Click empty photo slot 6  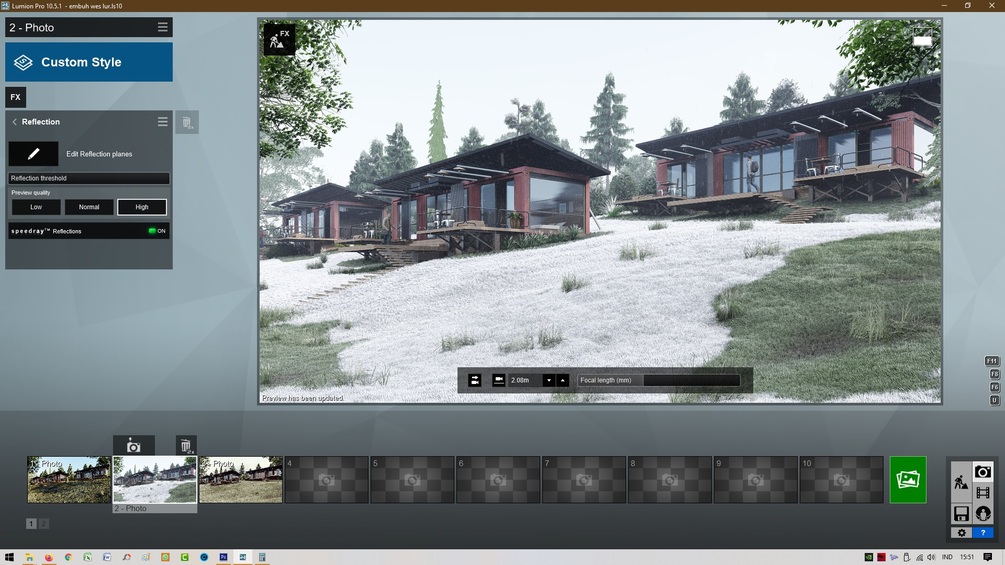[x=498, y=479]
